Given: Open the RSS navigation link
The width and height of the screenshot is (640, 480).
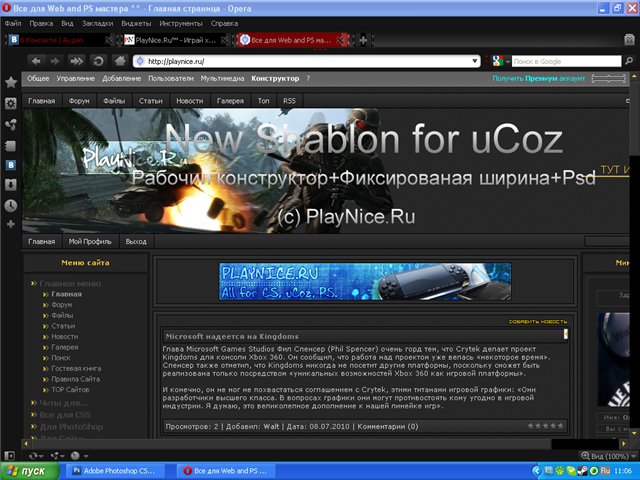Looking at the screenshot, I should pos(289,101).
